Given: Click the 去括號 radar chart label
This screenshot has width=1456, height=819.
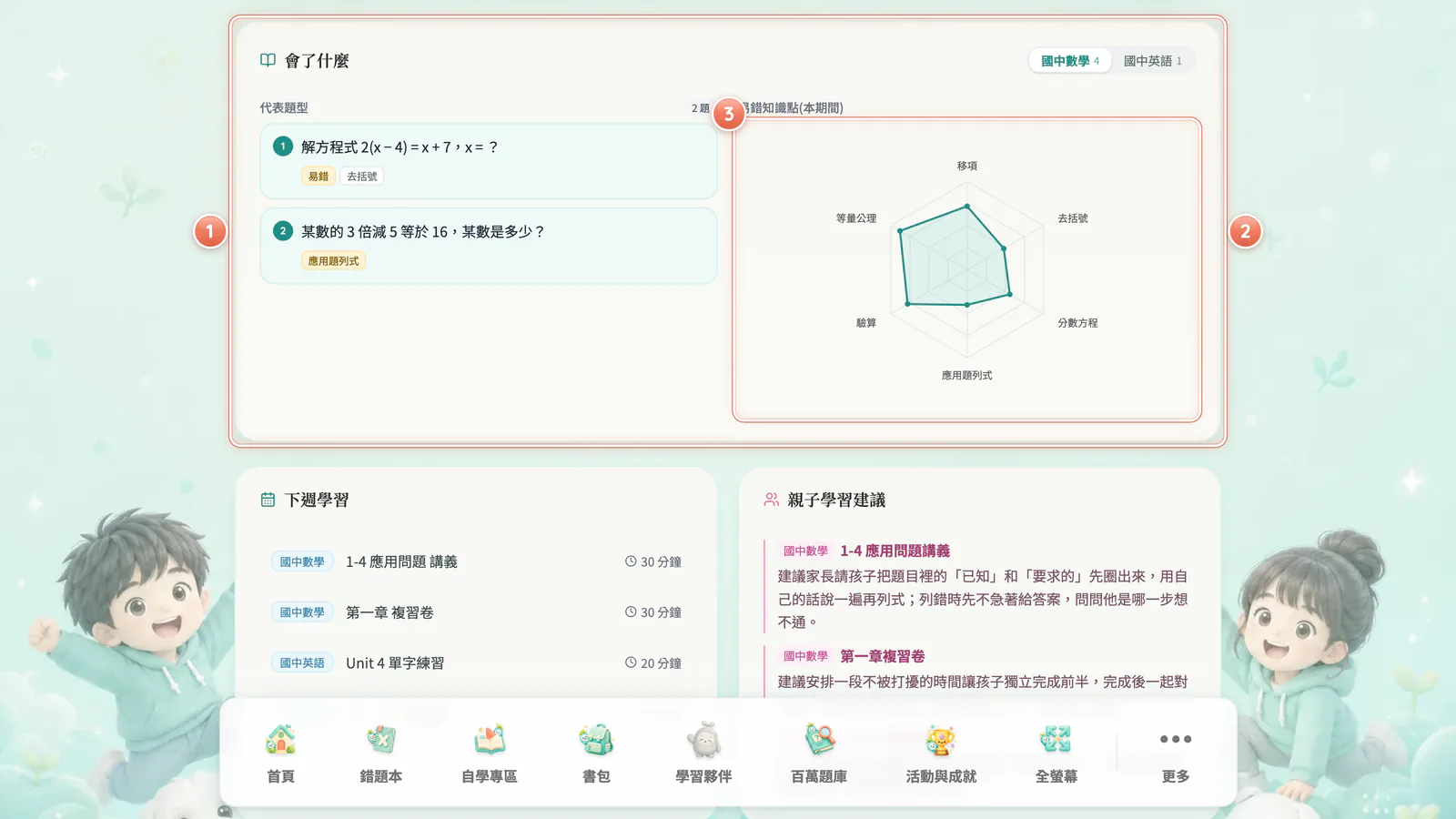Looking at the screenshot, I should click(x=1073, y=218).
